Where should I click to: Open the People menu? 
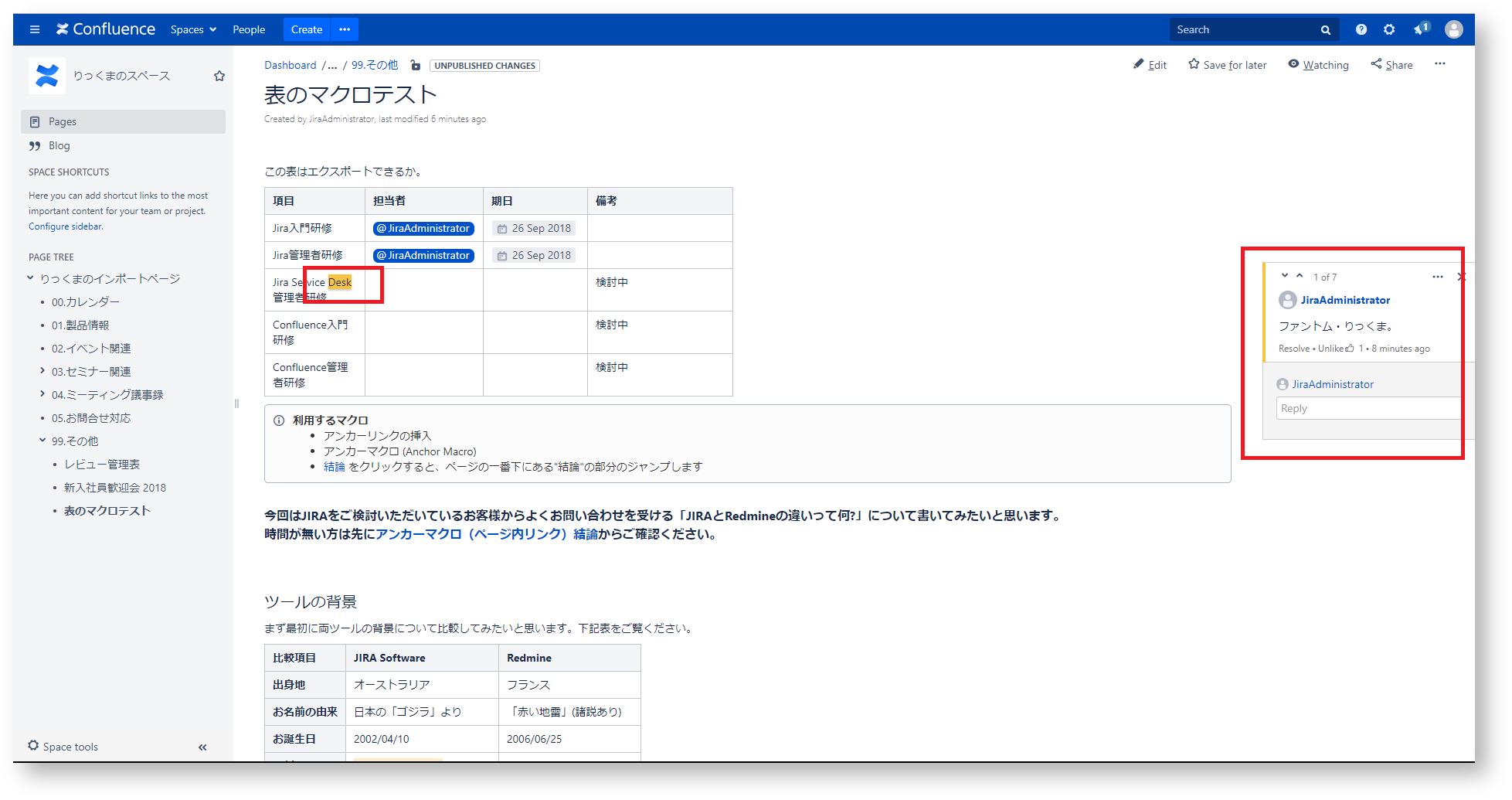249,29
